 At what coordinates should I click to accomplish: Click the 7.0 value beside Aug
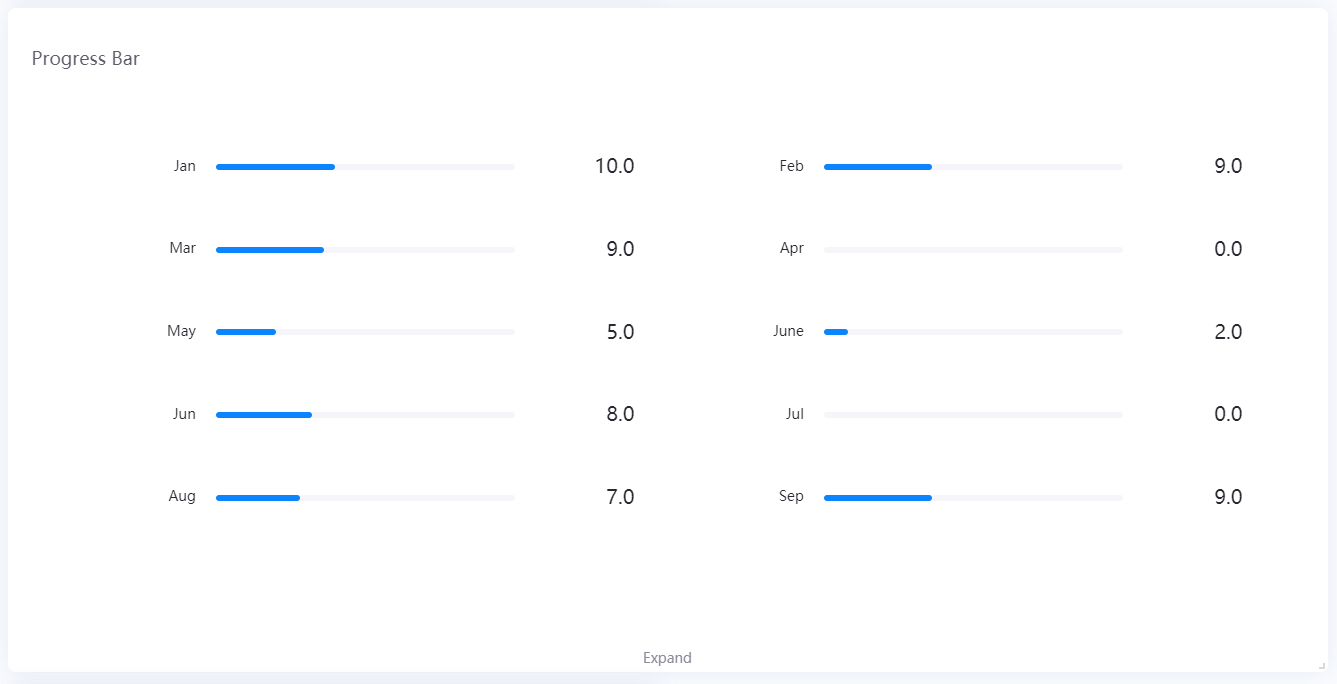click(x=620, y=497)
